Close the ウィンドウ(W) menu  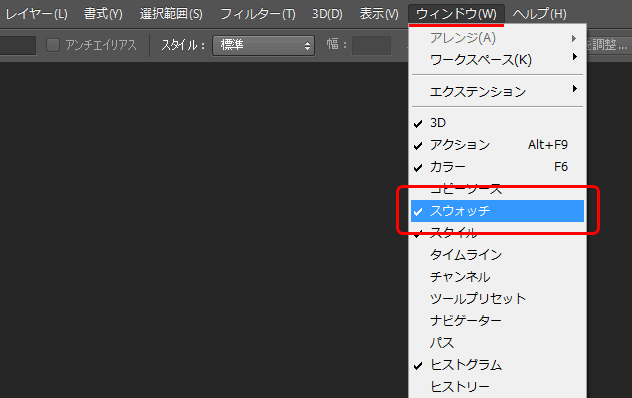(456, 14)
